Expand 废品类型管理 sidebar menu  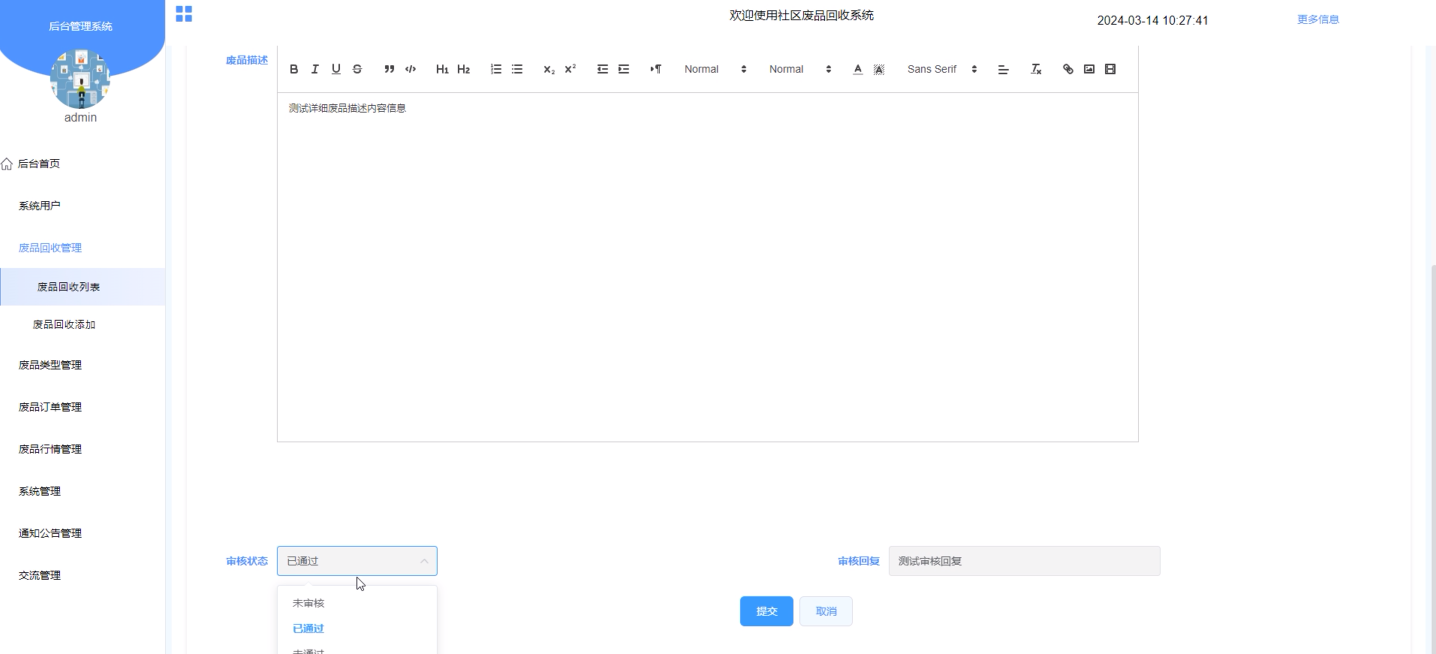[82, 365]
